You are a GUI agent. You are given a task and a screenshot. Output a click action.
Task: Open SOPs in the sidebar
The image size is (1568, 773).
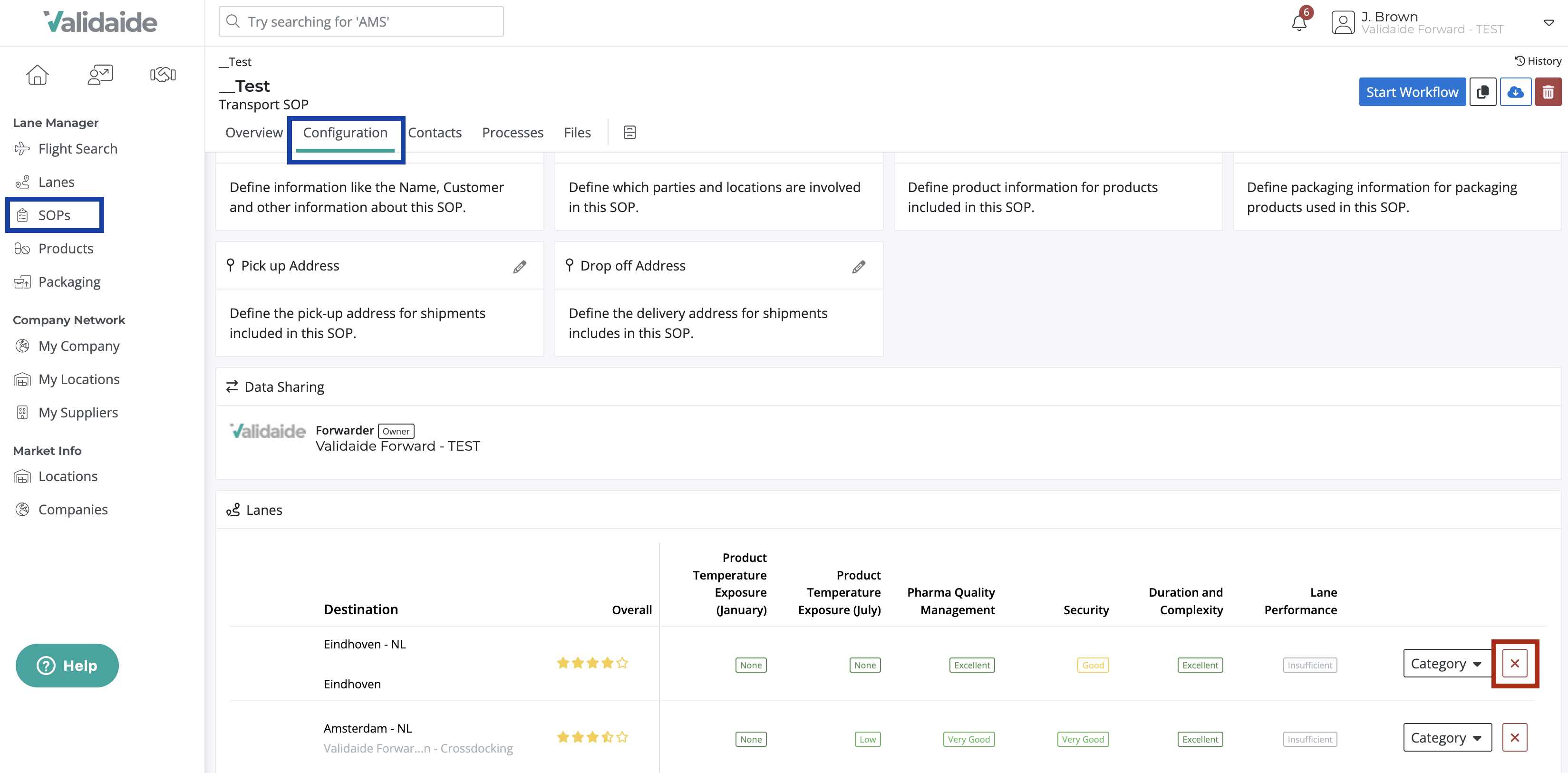pos(54,215)
